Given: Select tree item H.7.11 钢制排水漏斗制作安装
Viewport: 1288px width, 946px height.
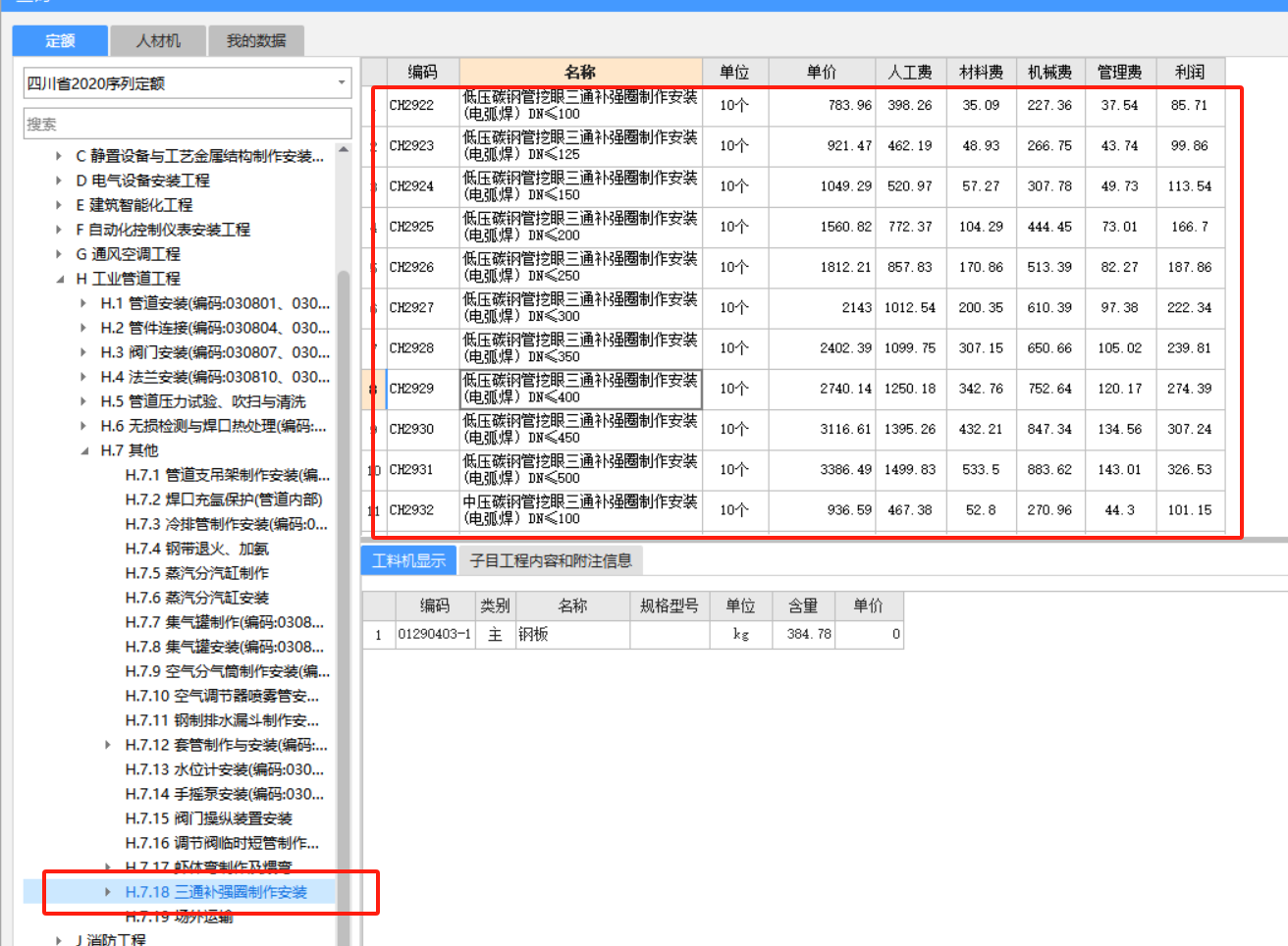Looking at the screenshot, I should 222,720.
